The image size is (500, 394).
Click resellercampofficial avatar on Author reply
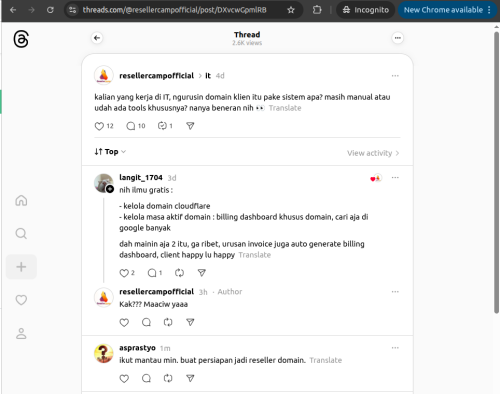(x=104, y=297)
